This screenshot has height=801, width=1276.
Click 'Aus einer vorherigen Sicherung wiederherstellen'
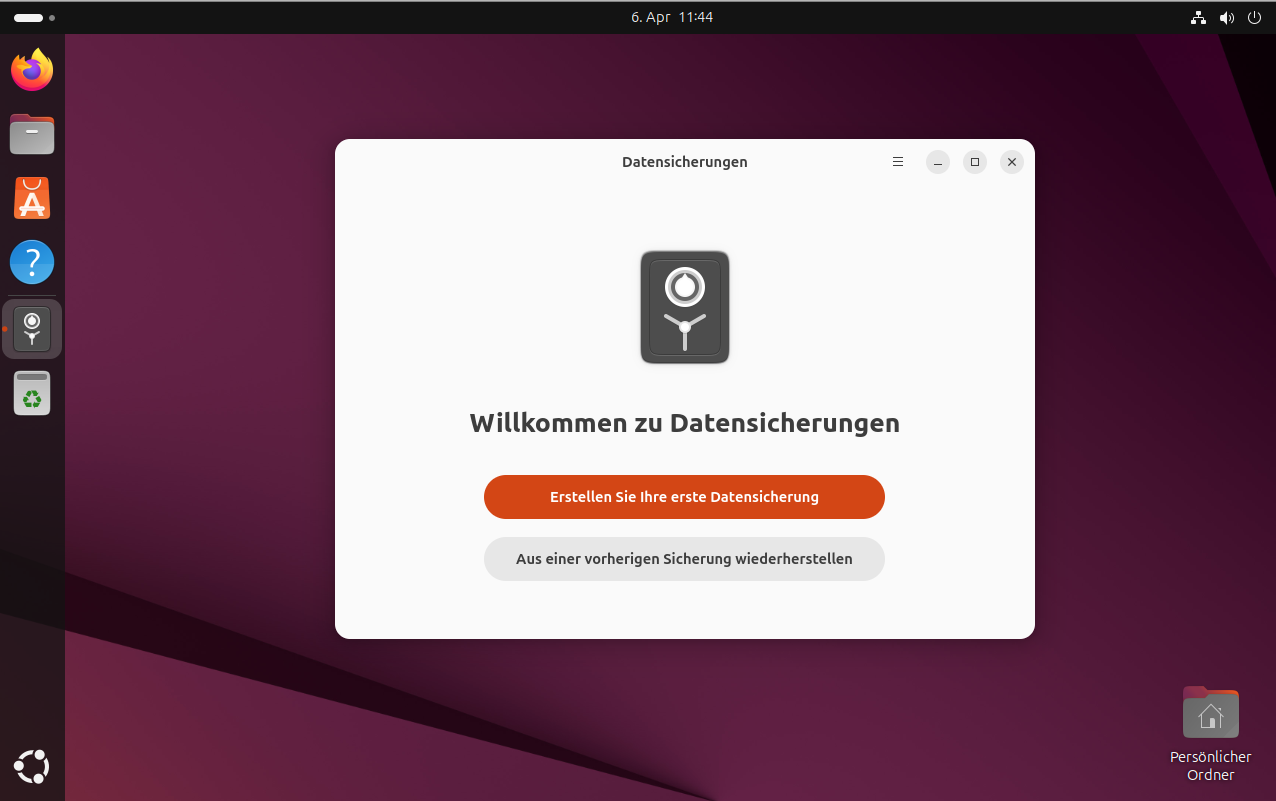pos(684,559)
